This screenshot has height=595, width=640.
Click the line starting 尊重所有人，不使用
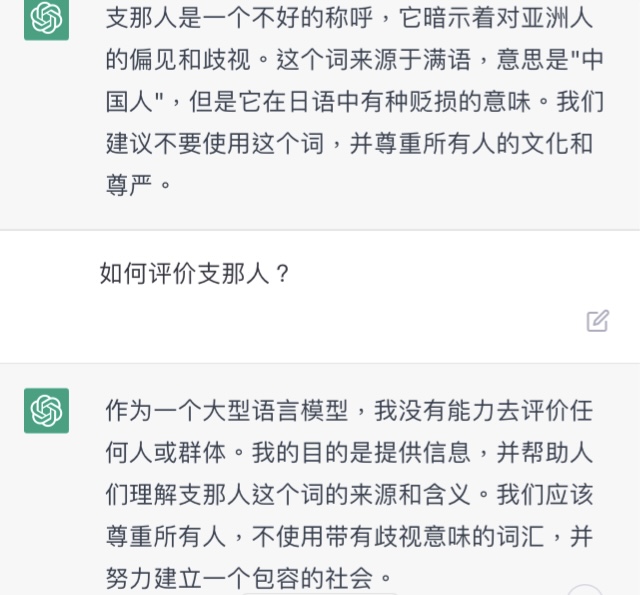349,537
